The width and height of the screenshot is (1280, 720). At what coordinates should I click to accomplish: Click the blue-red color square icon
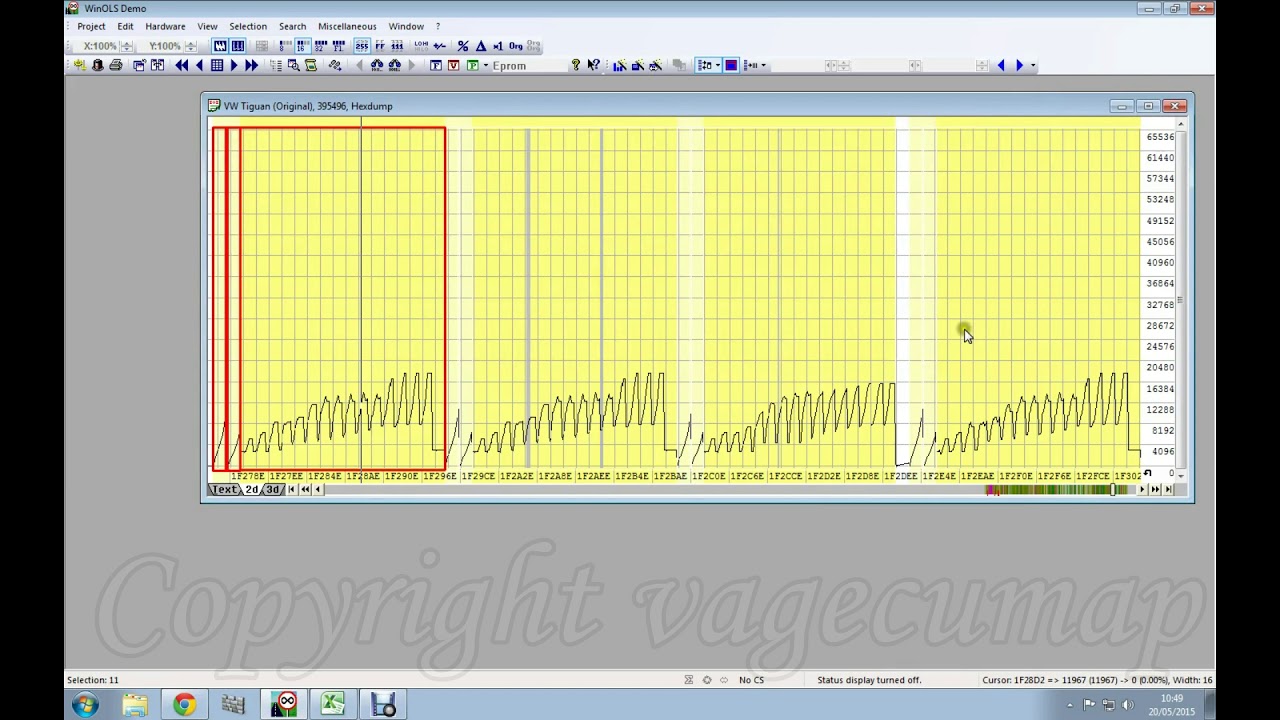coord(731,65)
